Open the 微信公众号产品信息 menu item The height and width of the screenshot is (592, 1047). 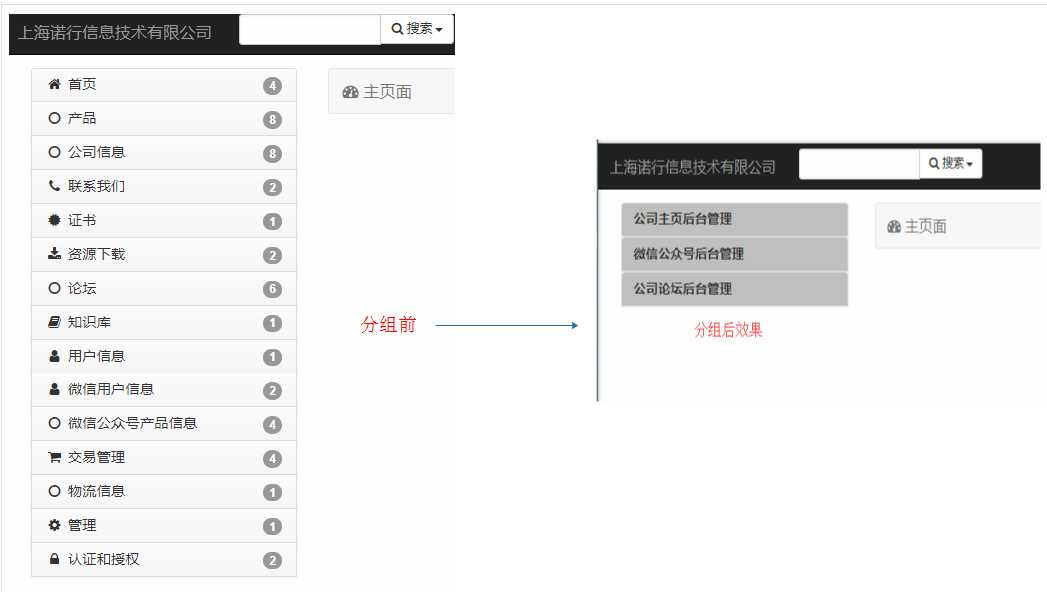pos(164,424)
